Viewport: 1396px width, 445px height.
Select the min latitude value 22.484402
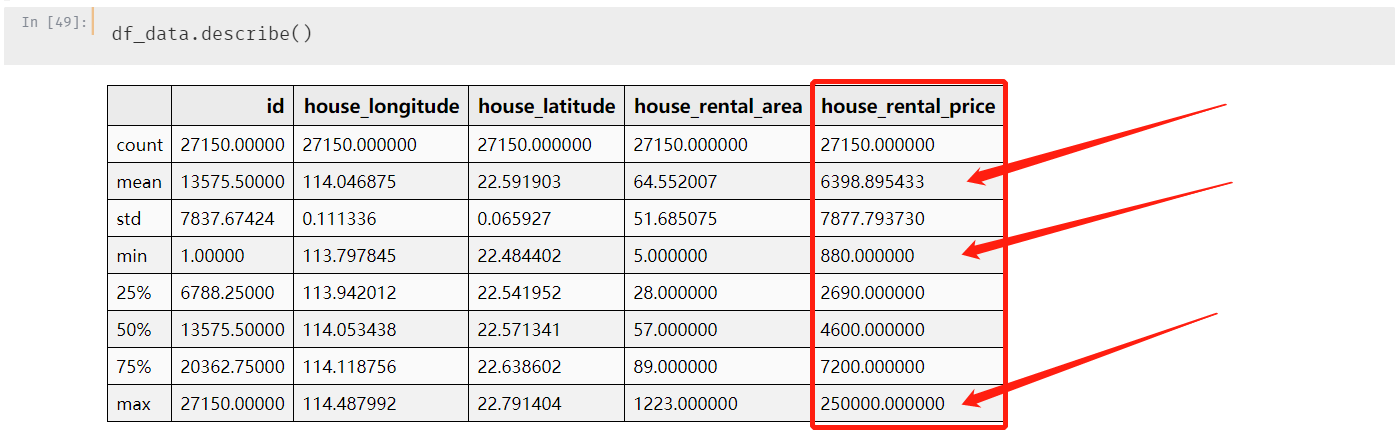click(519, 256)
